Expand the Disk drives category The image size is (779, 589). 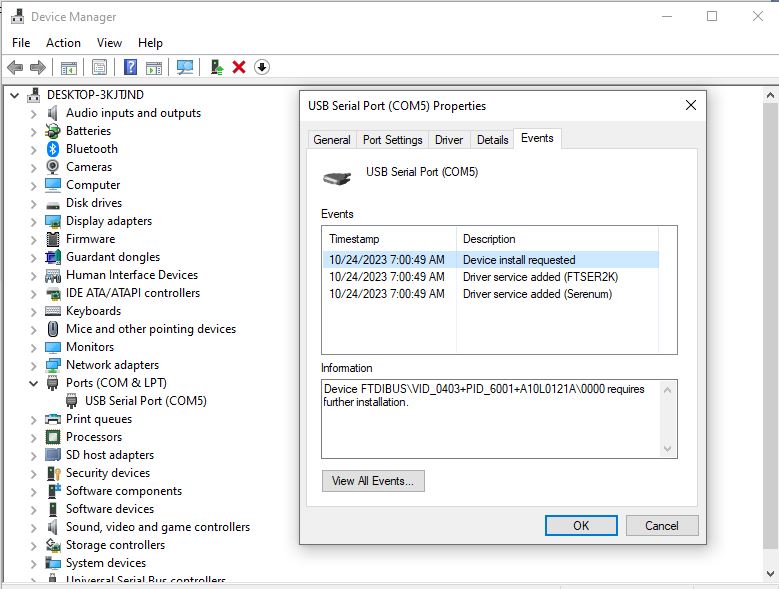[x=33, y=204]
